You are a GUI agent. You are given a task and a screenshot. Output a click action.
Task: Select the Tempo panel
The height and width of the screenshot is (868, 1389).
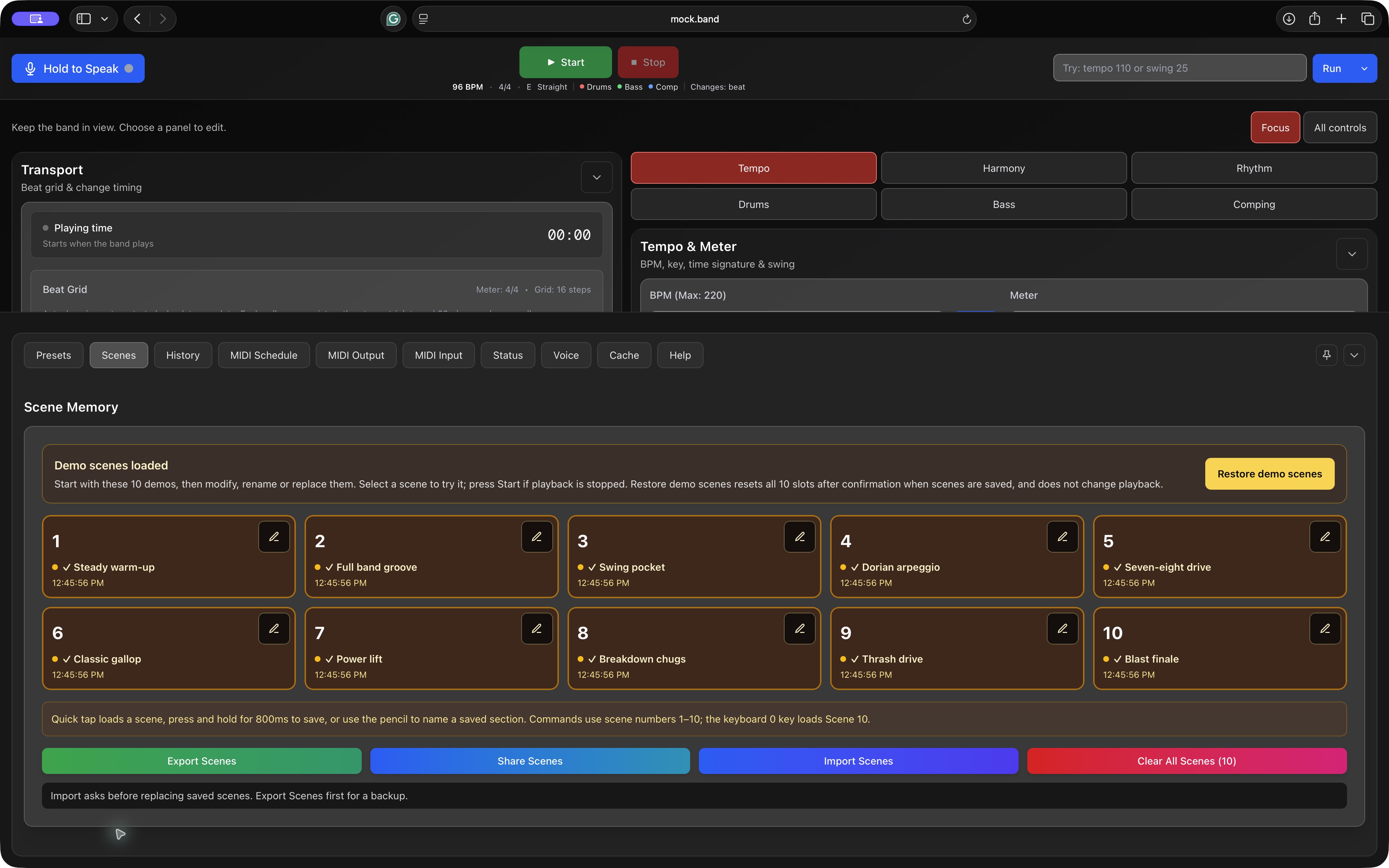tap(753, 168)
